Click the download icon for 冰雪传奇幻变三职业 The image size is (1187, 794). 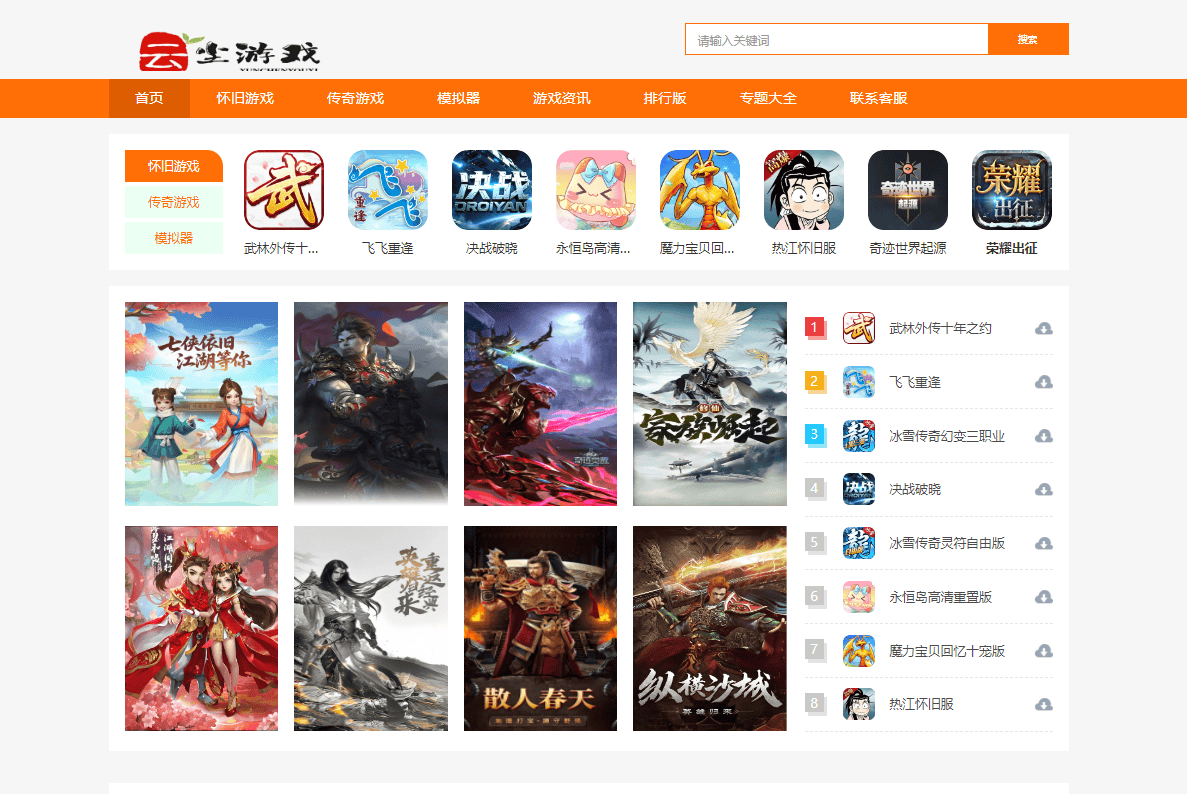click(x=1044, y=436)
